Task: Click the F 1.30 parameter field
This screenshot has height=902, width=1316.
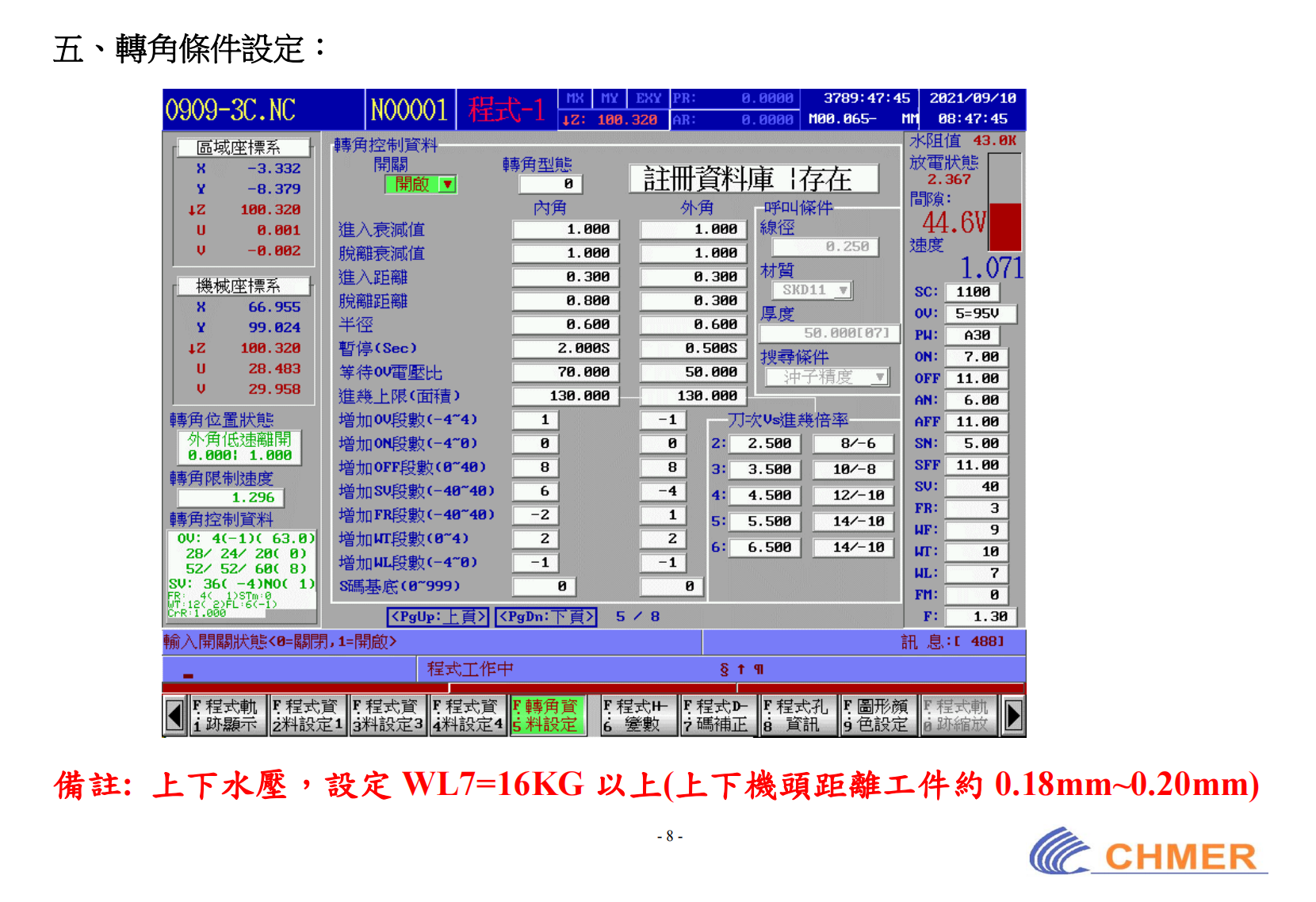Action: 981,617
